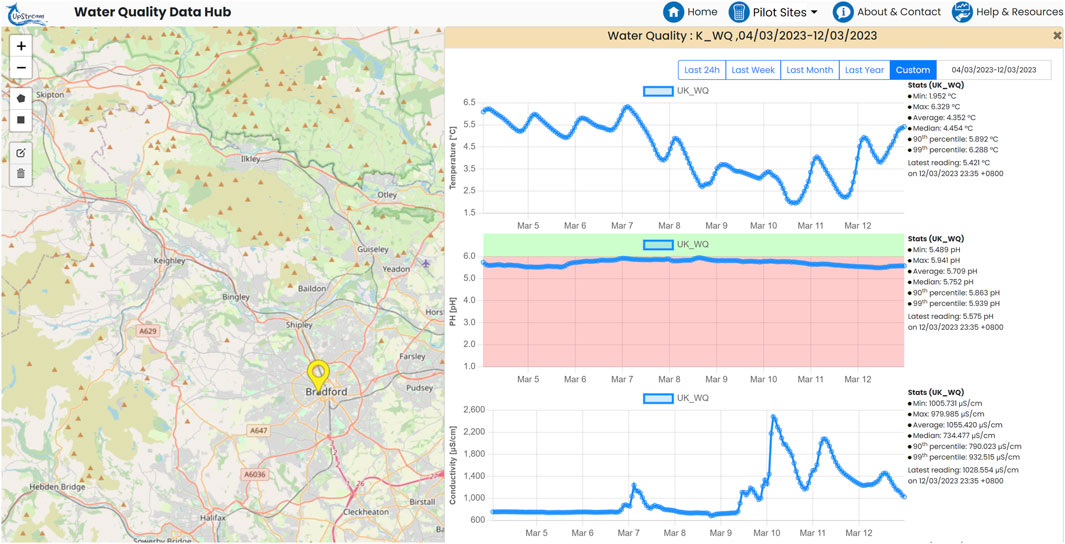This screenshot has width=1065, height=544.
Task: Click Cleckheaton label on the map
Action: (x=365, y=513)
